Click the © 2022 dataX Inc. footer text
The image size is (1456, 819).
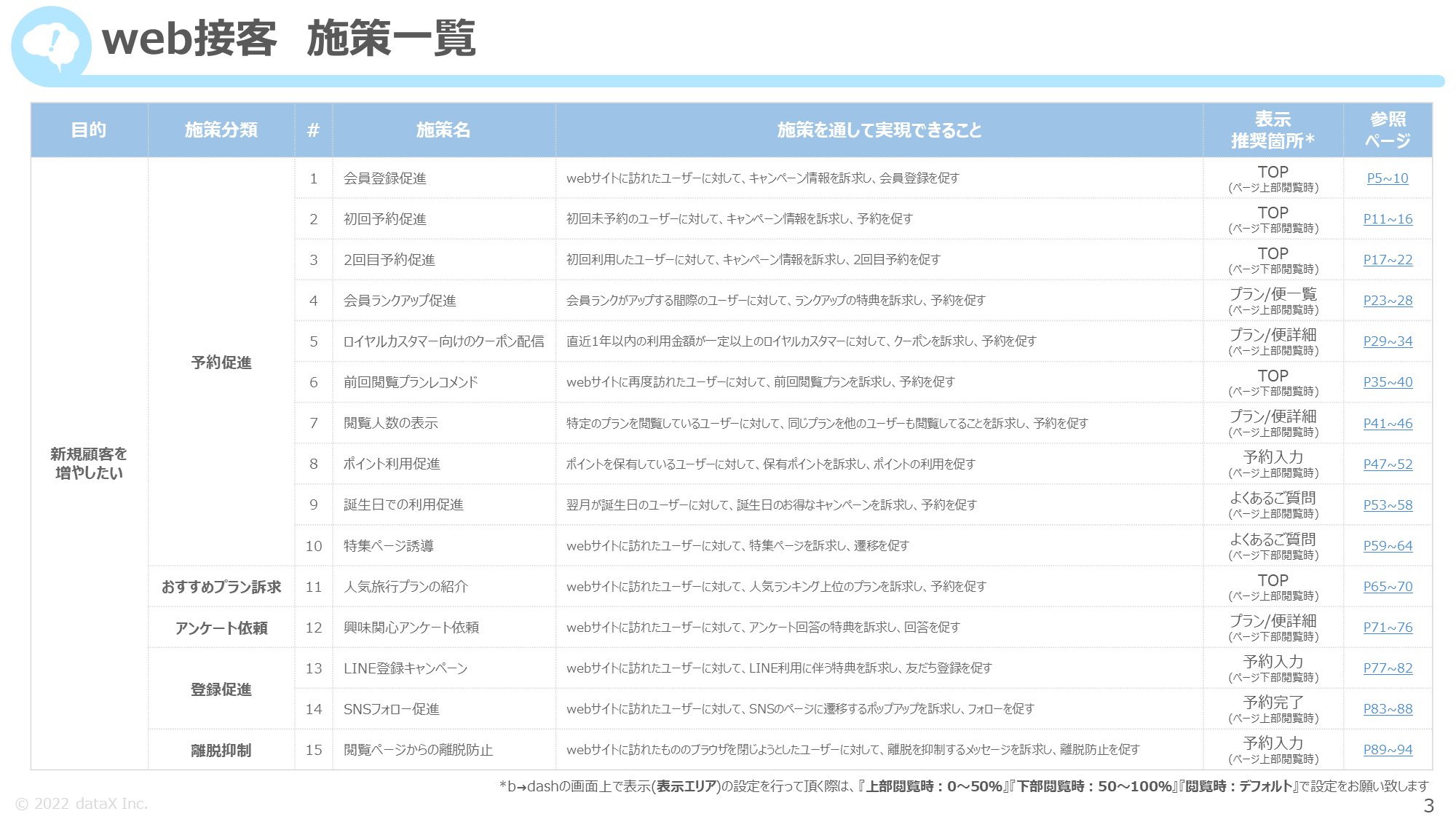82,804
